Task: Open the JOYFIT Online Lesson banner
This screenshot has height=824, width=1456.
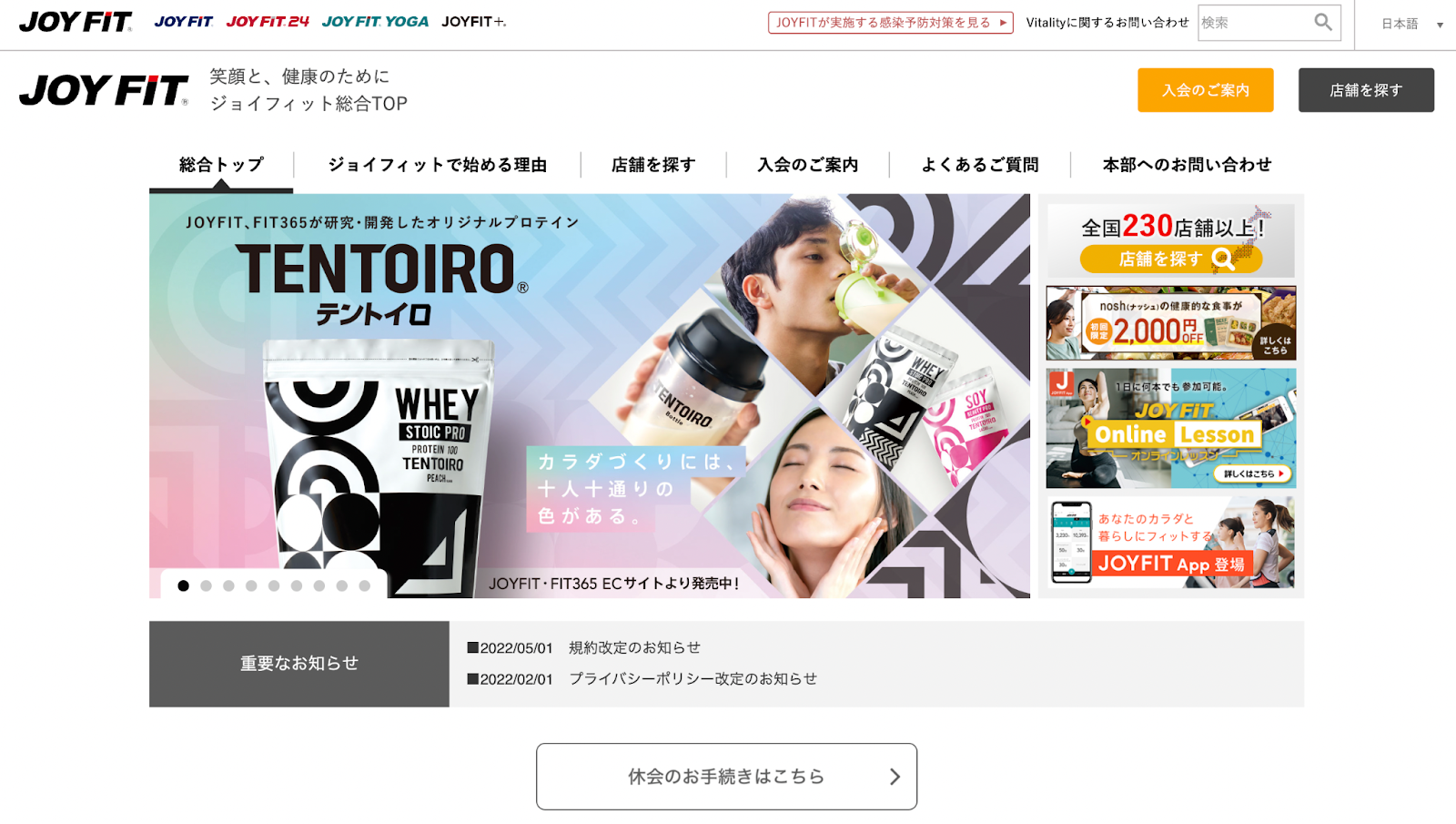Action: coord(1170,428)
